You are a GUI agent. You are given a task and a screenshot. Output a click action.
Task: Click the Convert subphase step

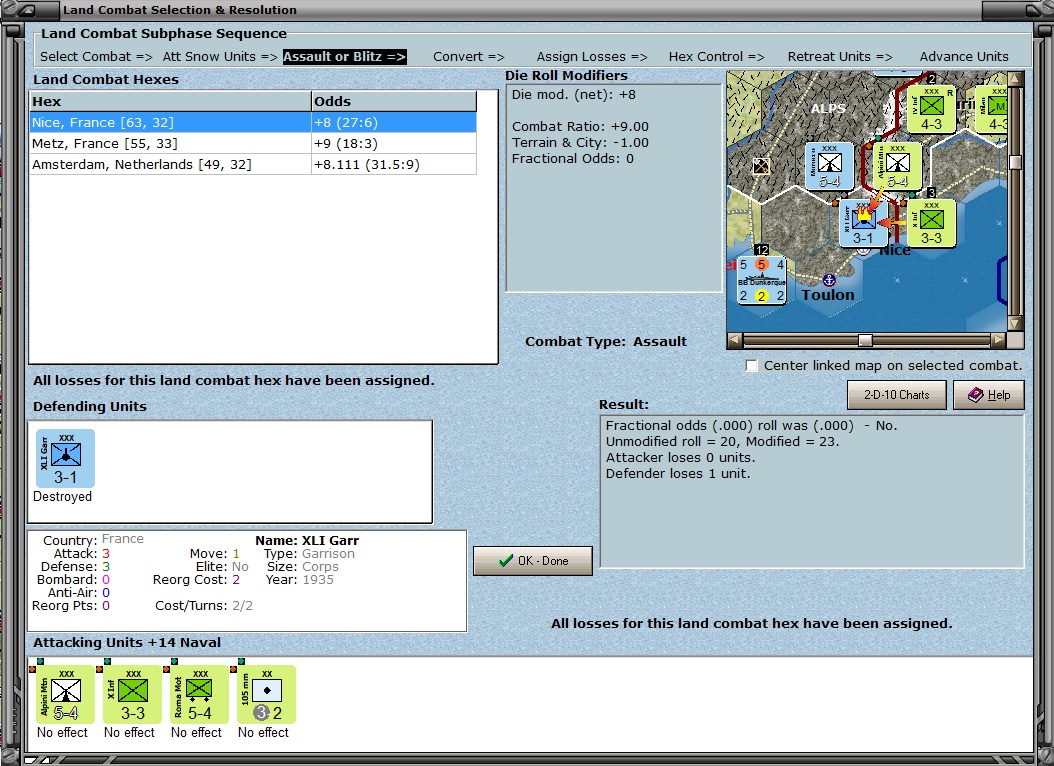469,56
